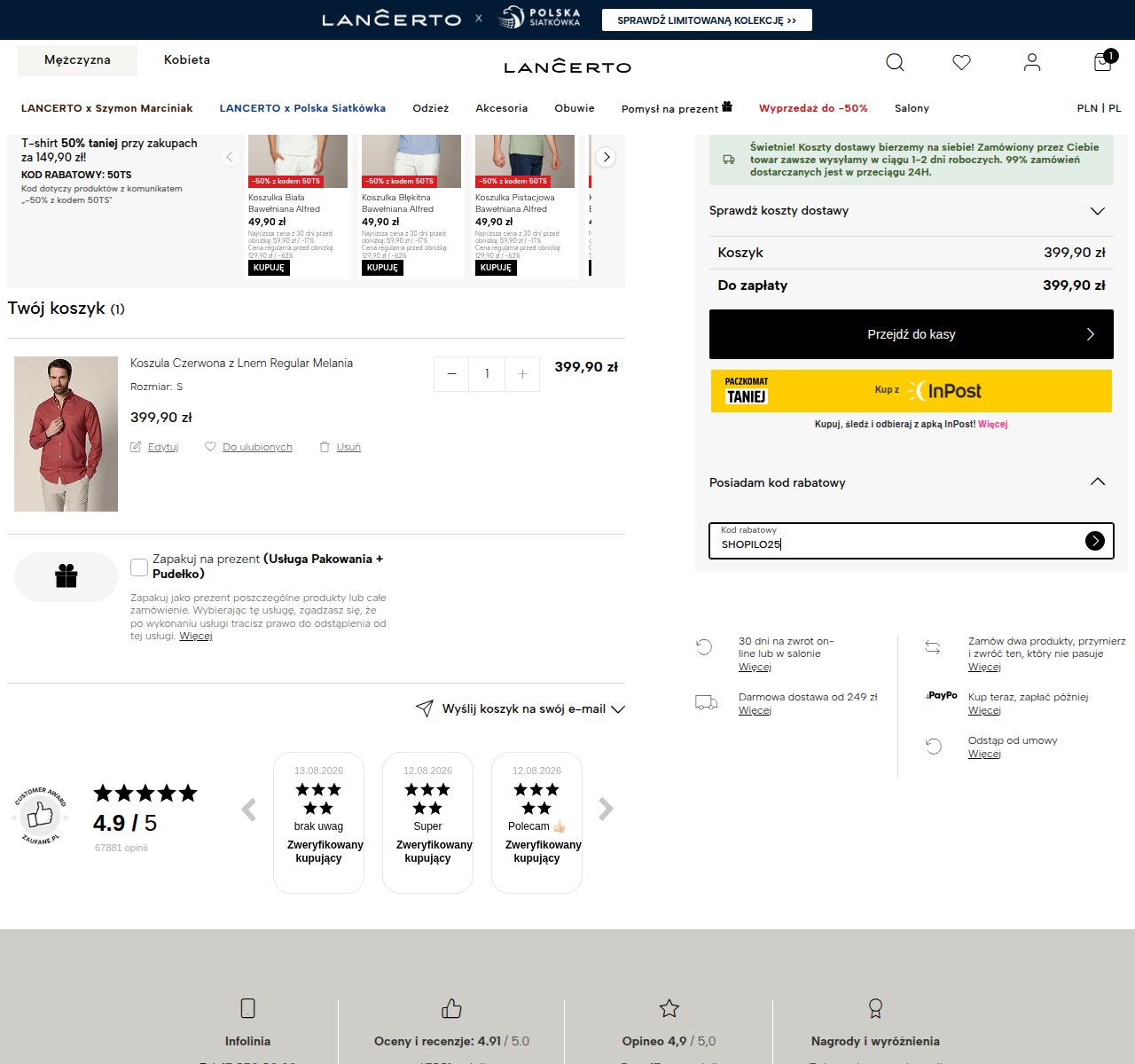
Task: Click the award ribbon Nagrody icon
Action: click(875, 1008)
